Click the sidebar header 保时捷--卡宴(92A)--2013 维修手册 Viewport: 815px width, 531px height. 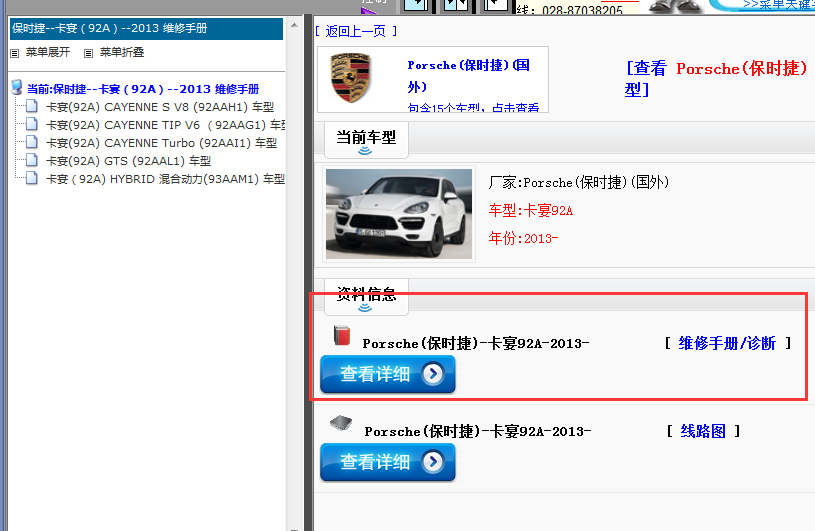(x=146, y=29)
